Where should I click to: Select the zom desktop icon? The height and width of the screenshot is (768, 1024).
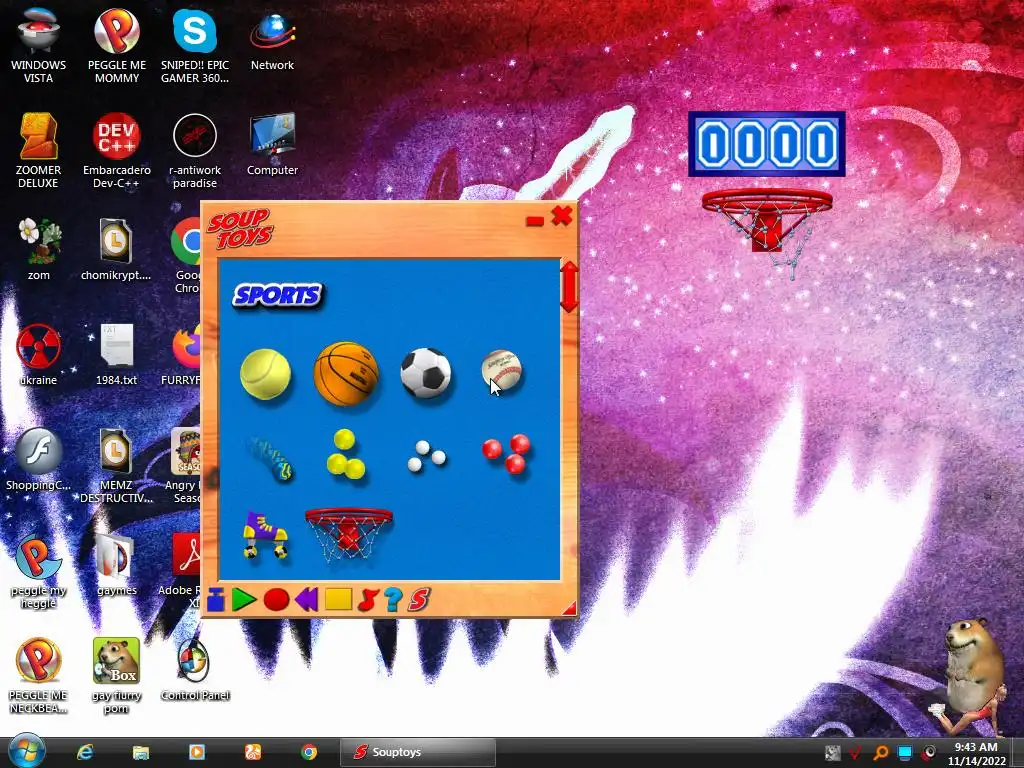click(39, 249)
